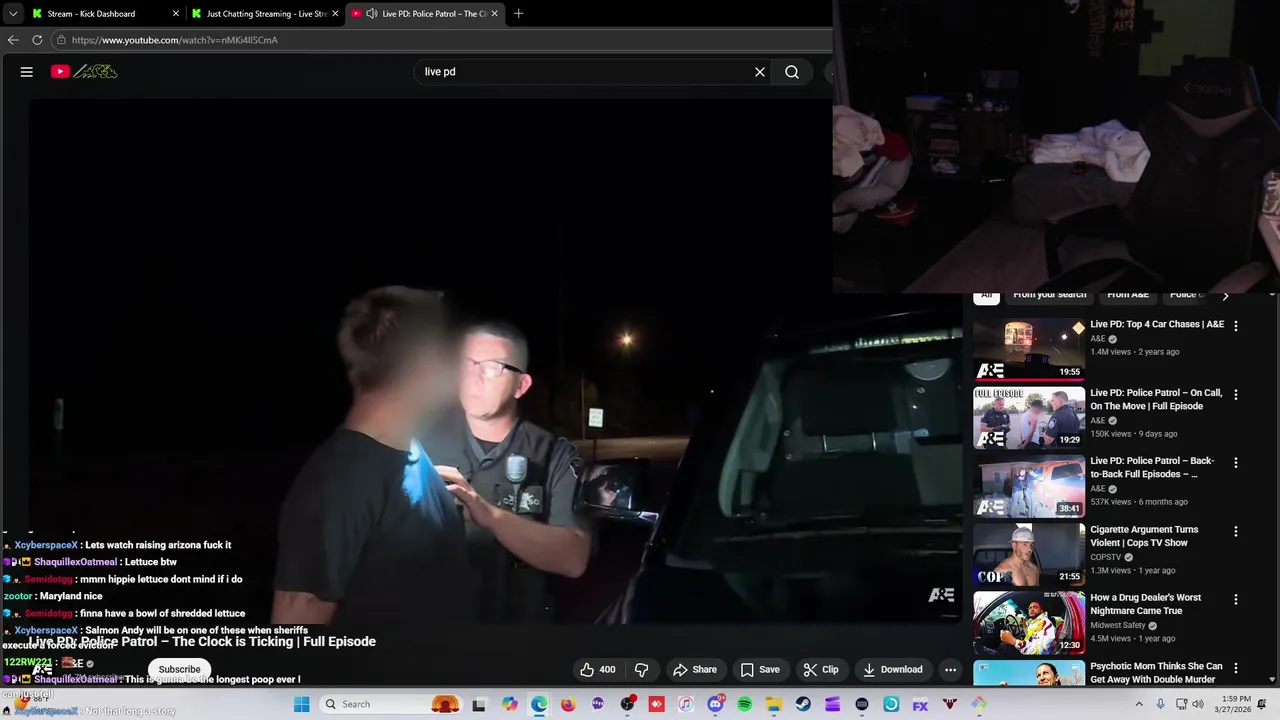Image resolution: width=1280 pixels, height=720 pixels.
Task: Close the Kick Dashboard tab
Action: (x=176, y=14)
